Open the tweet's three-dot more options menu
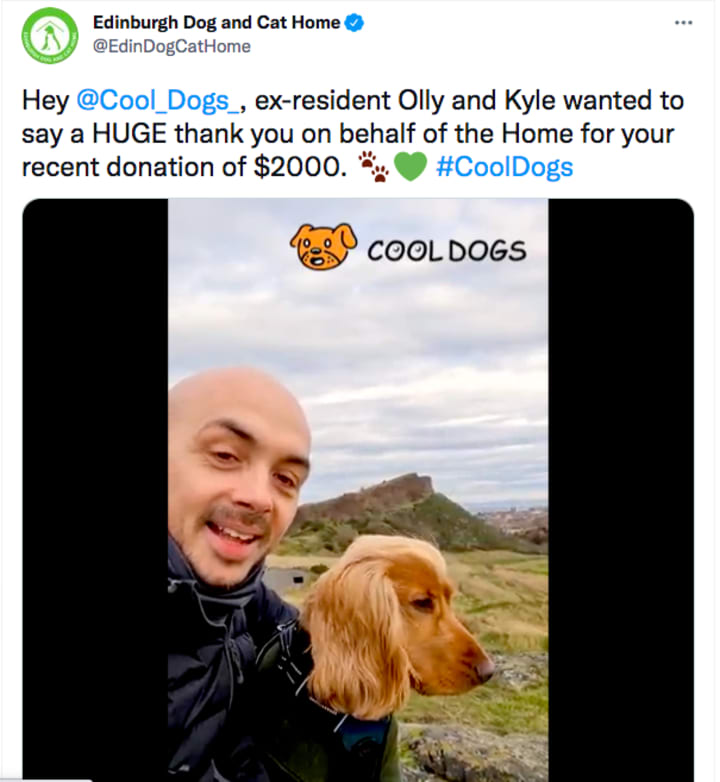 (x=683, y=22)
